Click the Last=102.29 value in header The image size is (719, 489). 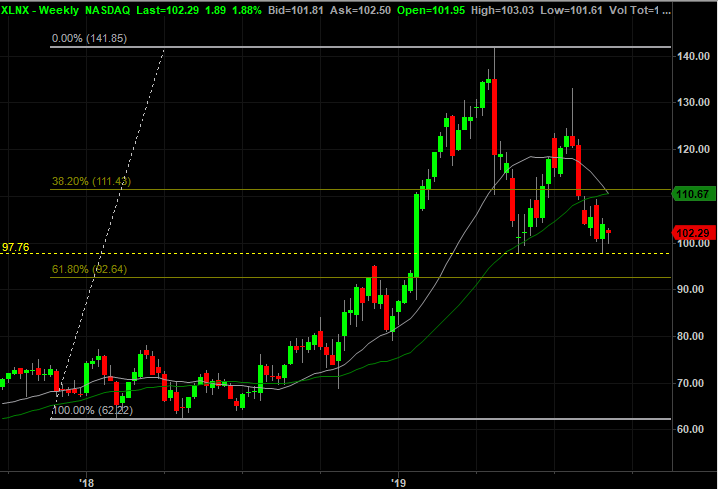(168, 10)
